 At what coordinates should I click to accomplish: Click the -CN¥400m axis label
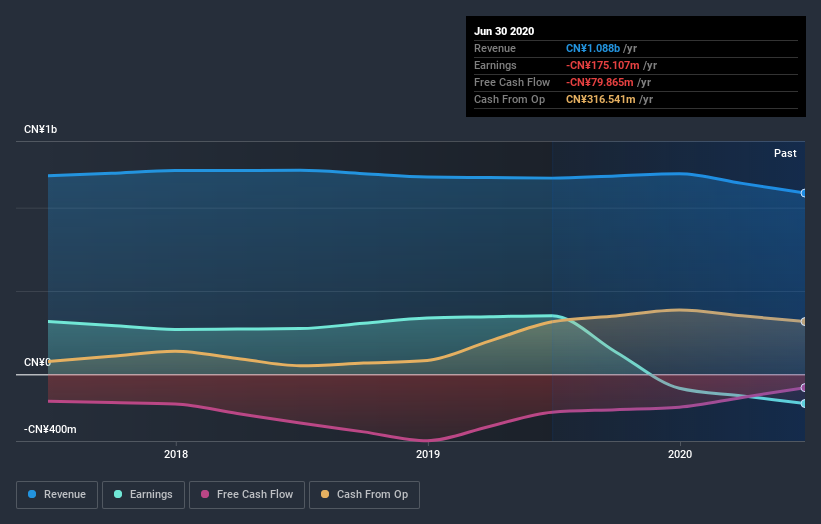tap(50, 429)
